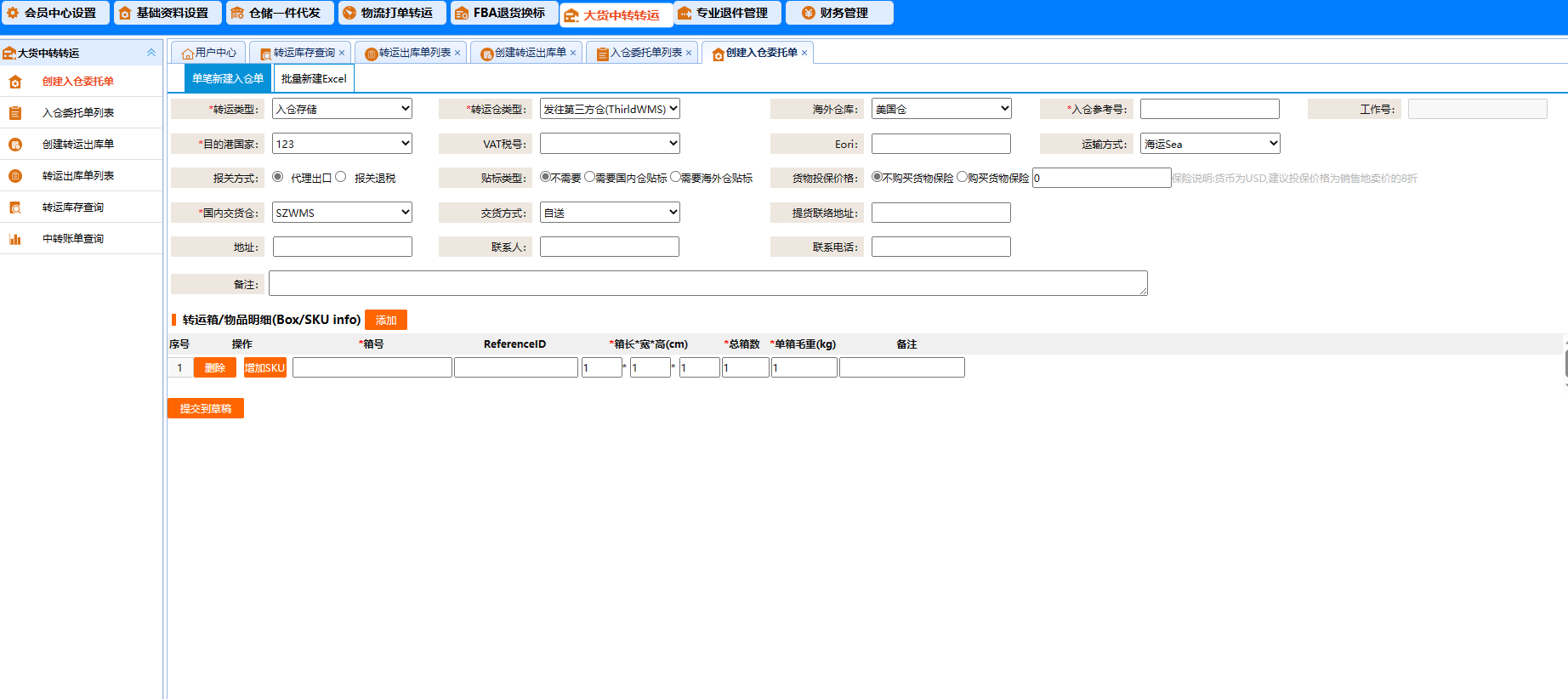Click the 仓储一件代发 icon
1568x699 pixels.
coord(237,13)
